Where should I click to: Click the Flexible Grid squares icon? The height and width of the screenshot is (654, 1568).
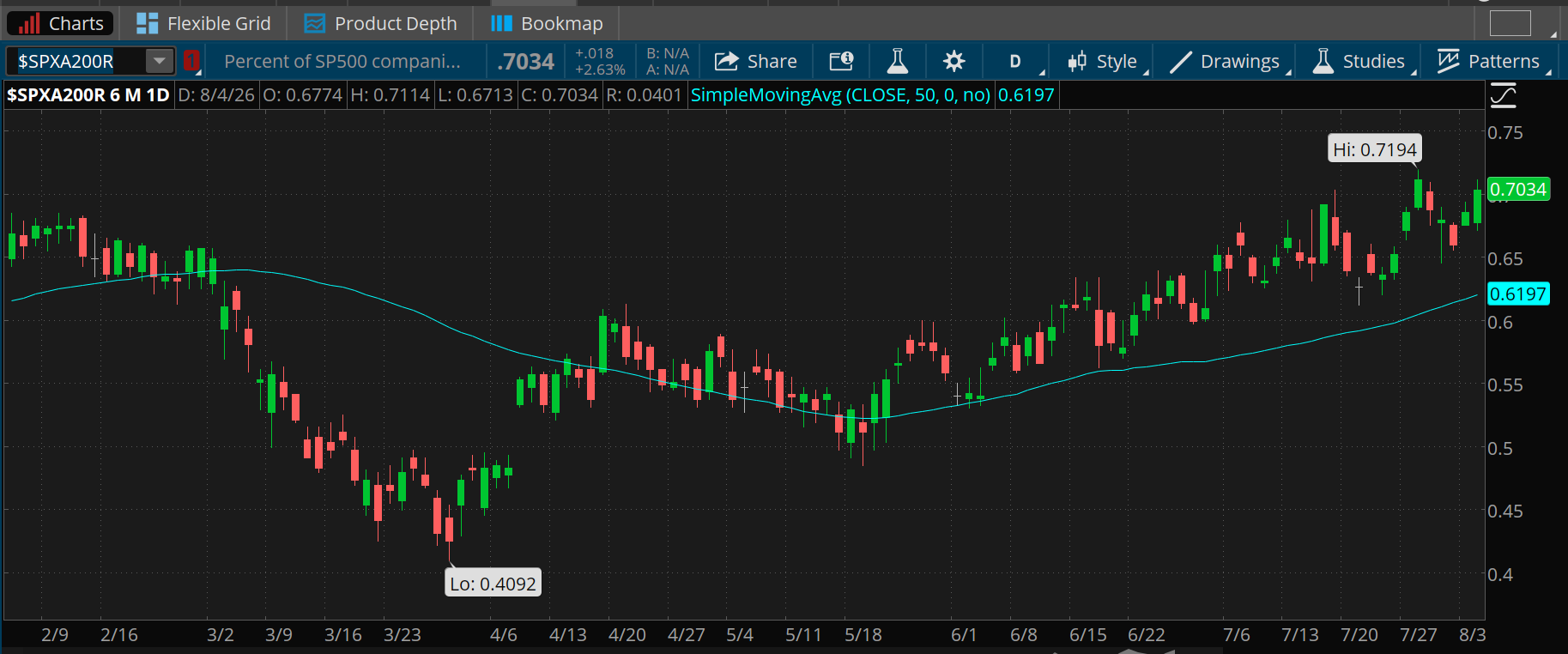click(x=147, y=23)
